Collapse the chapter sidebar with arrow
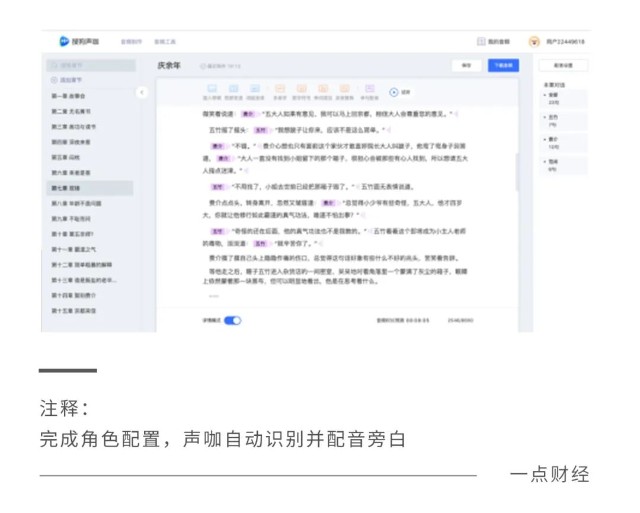 tap(141, 92)
